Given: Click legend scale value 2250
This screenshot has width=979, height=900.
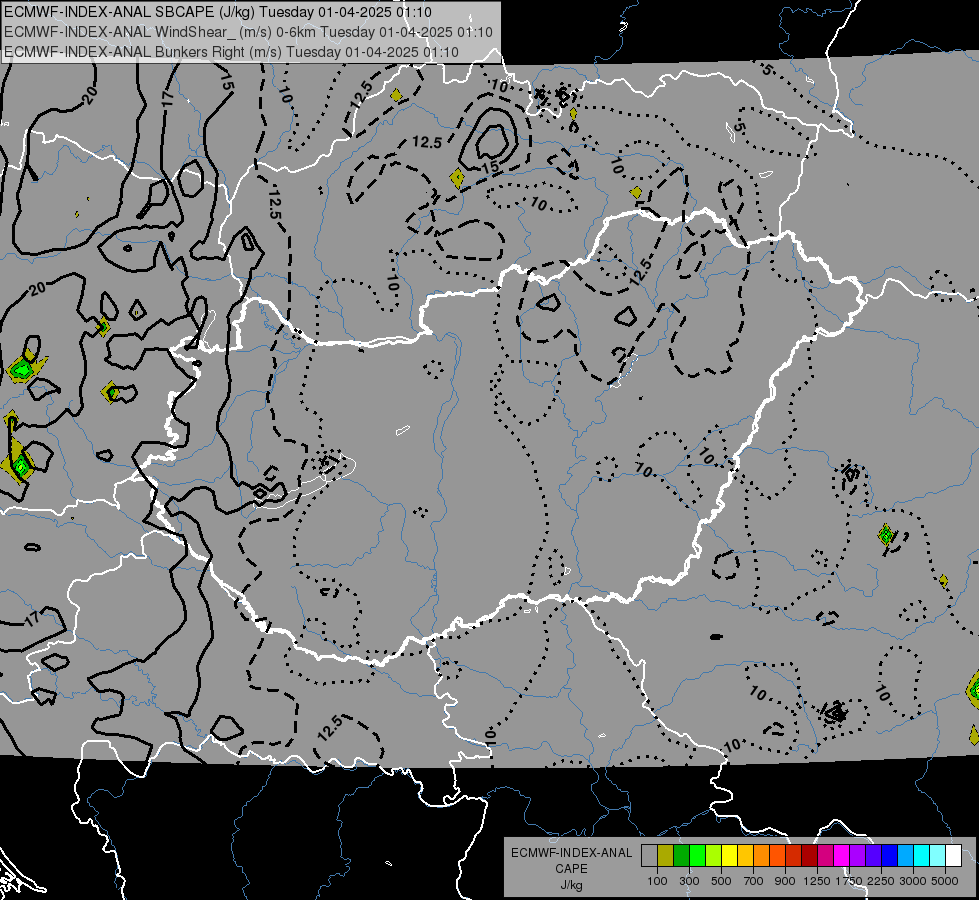Looking at the screenshot, I should (881, 881).
